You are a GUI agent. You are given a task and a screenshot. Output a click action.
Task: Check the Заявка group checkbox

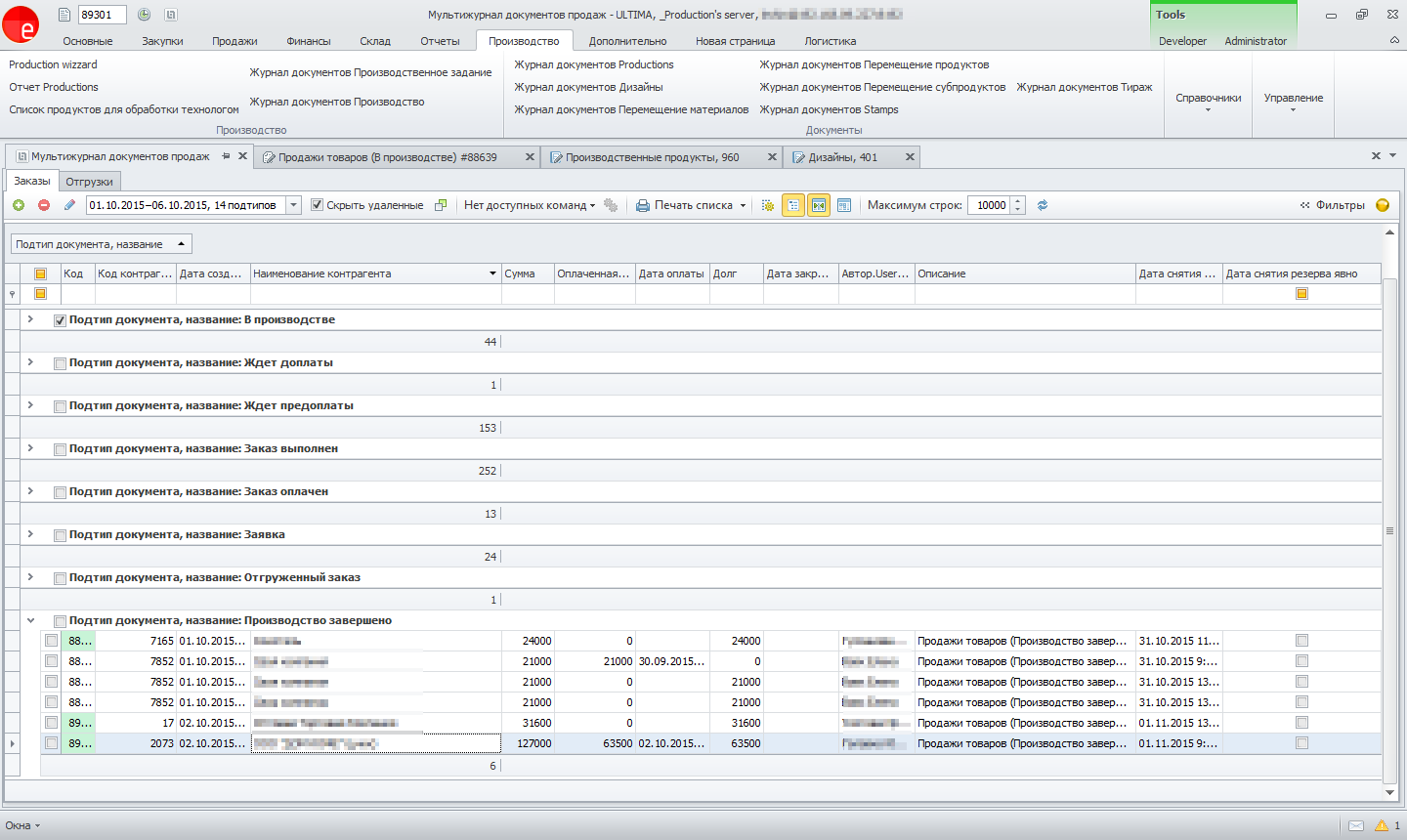pos(60,535)
